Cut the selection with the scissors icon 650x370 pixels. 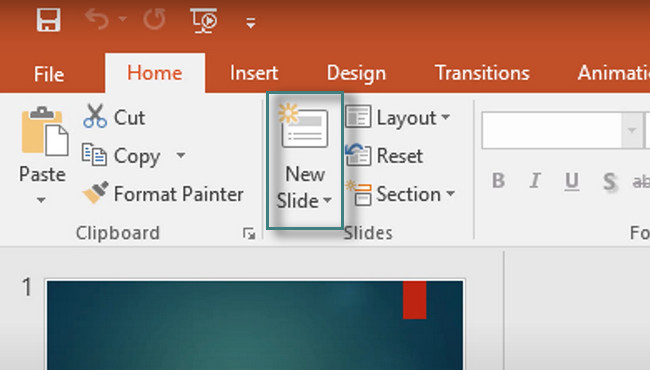(114, 117)
